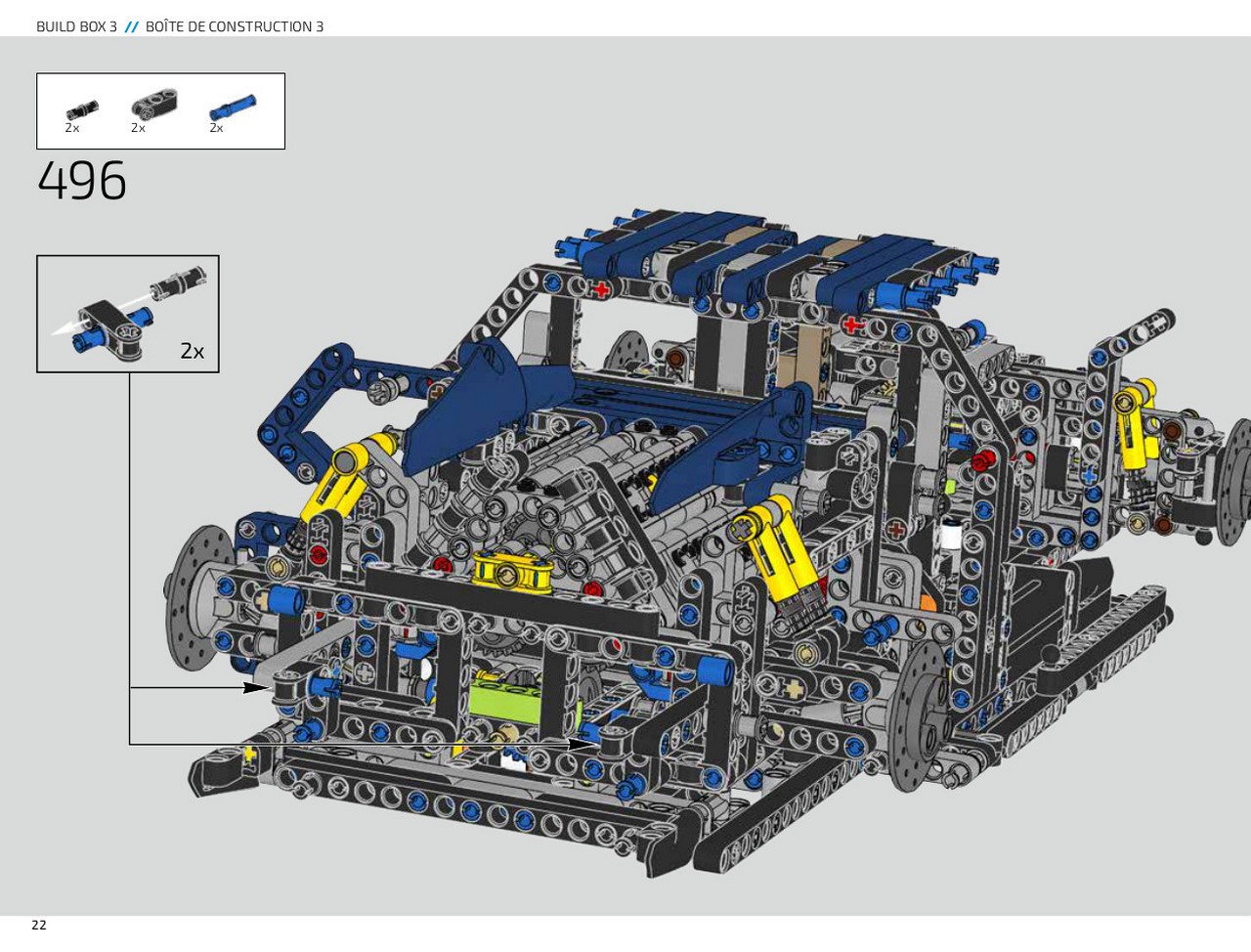Click the page number 22

[39, 925]
